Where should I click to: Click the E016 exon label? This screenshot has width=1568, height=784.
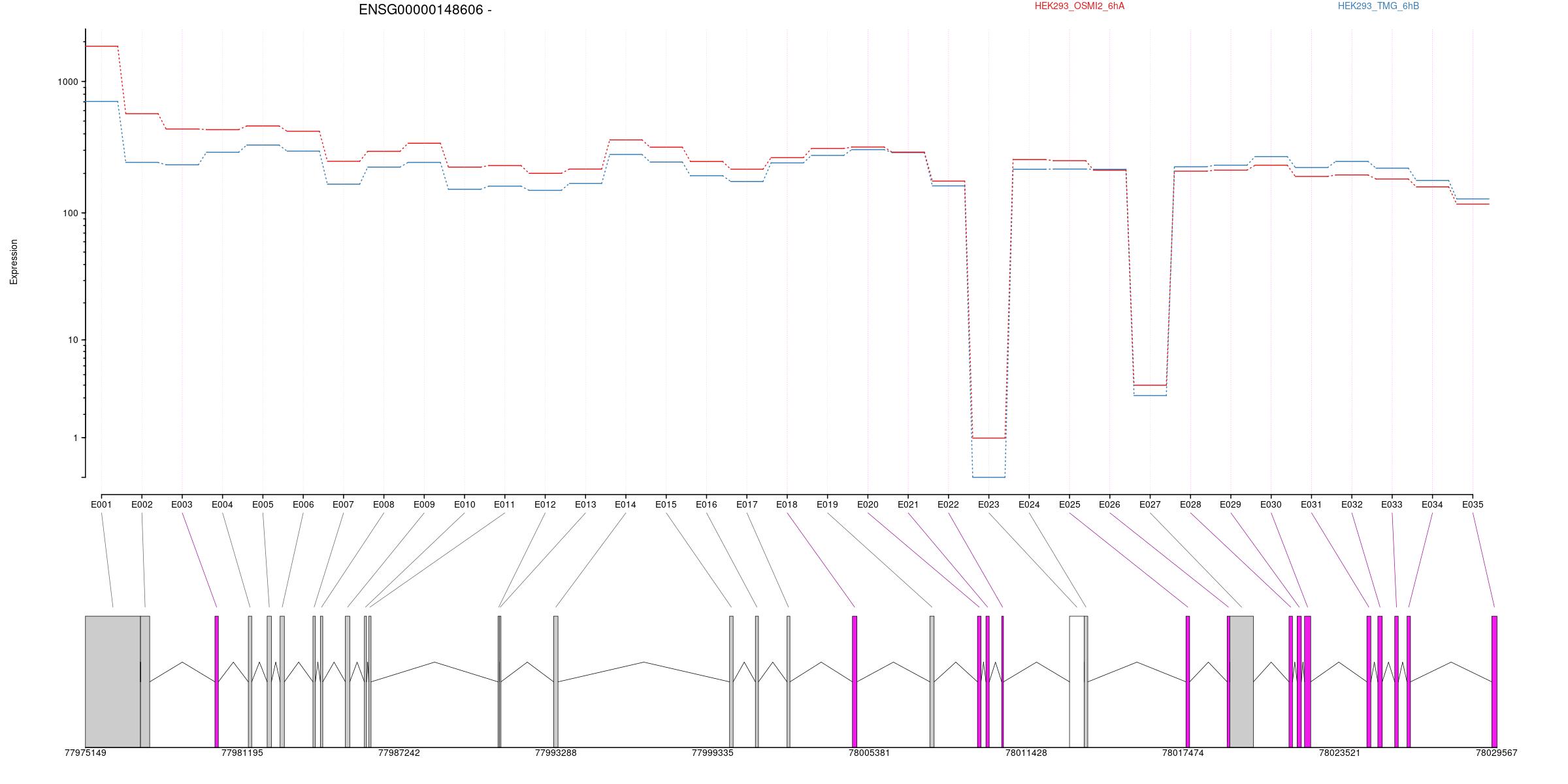tap(706, 504)
